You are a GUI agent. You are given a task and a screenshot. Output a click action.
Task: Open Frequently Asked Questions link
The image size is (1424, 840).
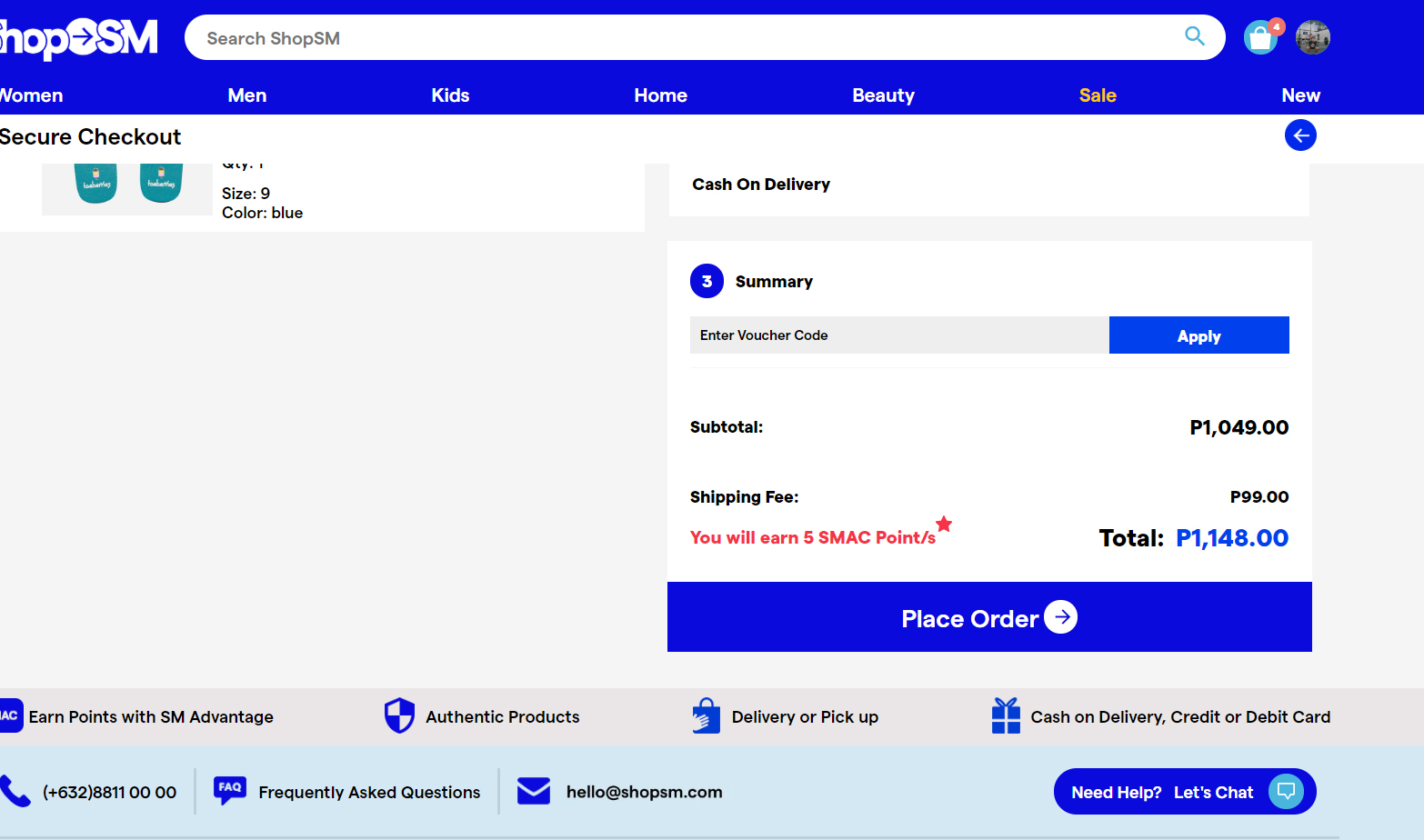tap(369, 793)
